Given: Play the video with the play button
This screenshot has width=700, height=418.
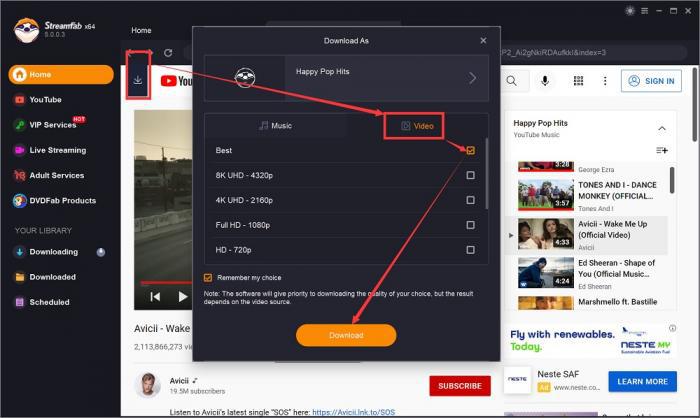Looking at the screenshot, I should (183, 297).
